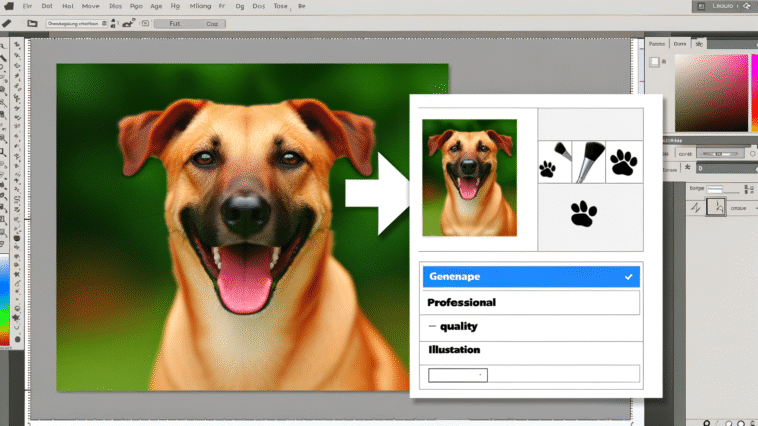This screenshot has width=758, height=426.
Task: Click the small paw print icon
Action: 547,169
